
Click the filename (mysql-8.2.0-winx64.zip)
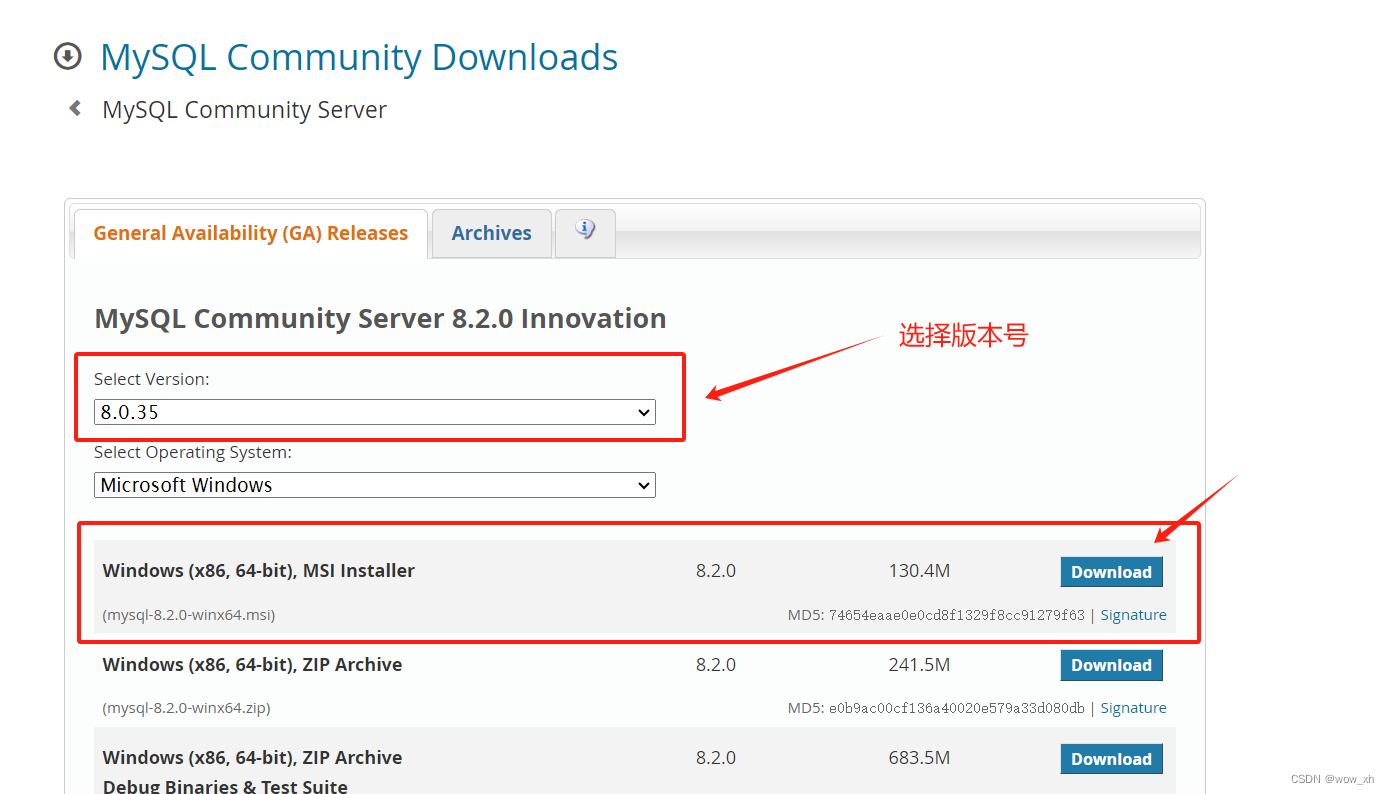point(186,708)
